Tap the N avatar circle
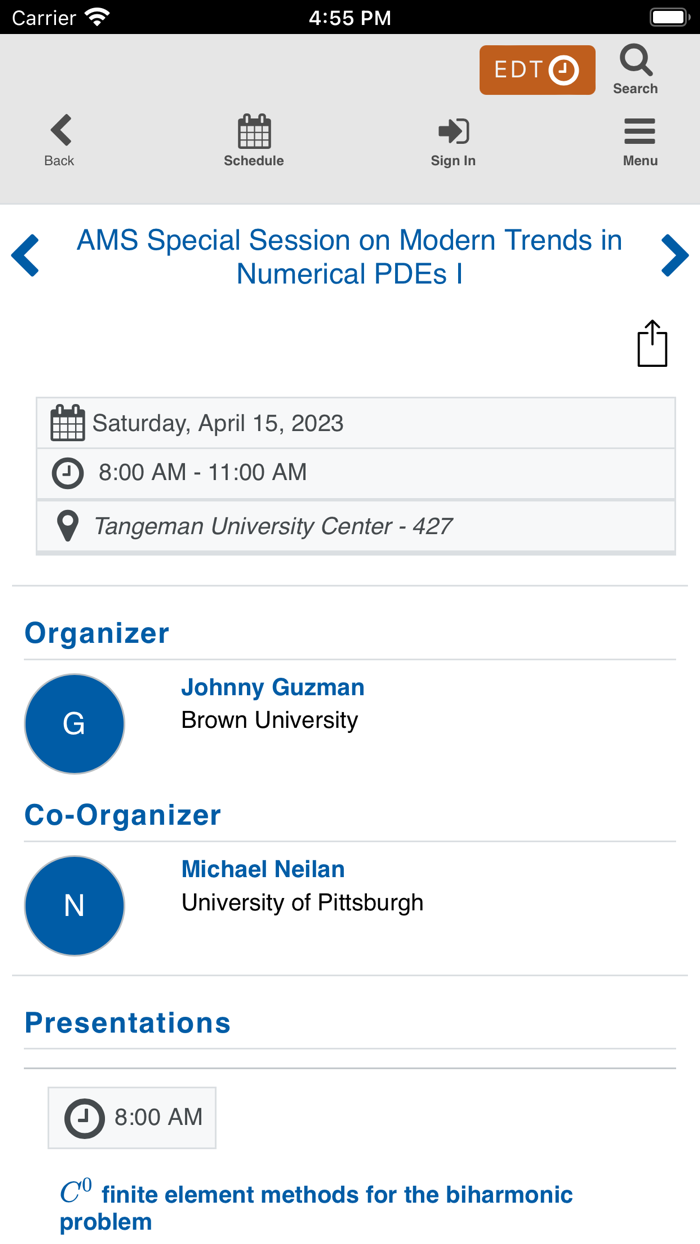The image size is (700, 1244). point(74,906)
